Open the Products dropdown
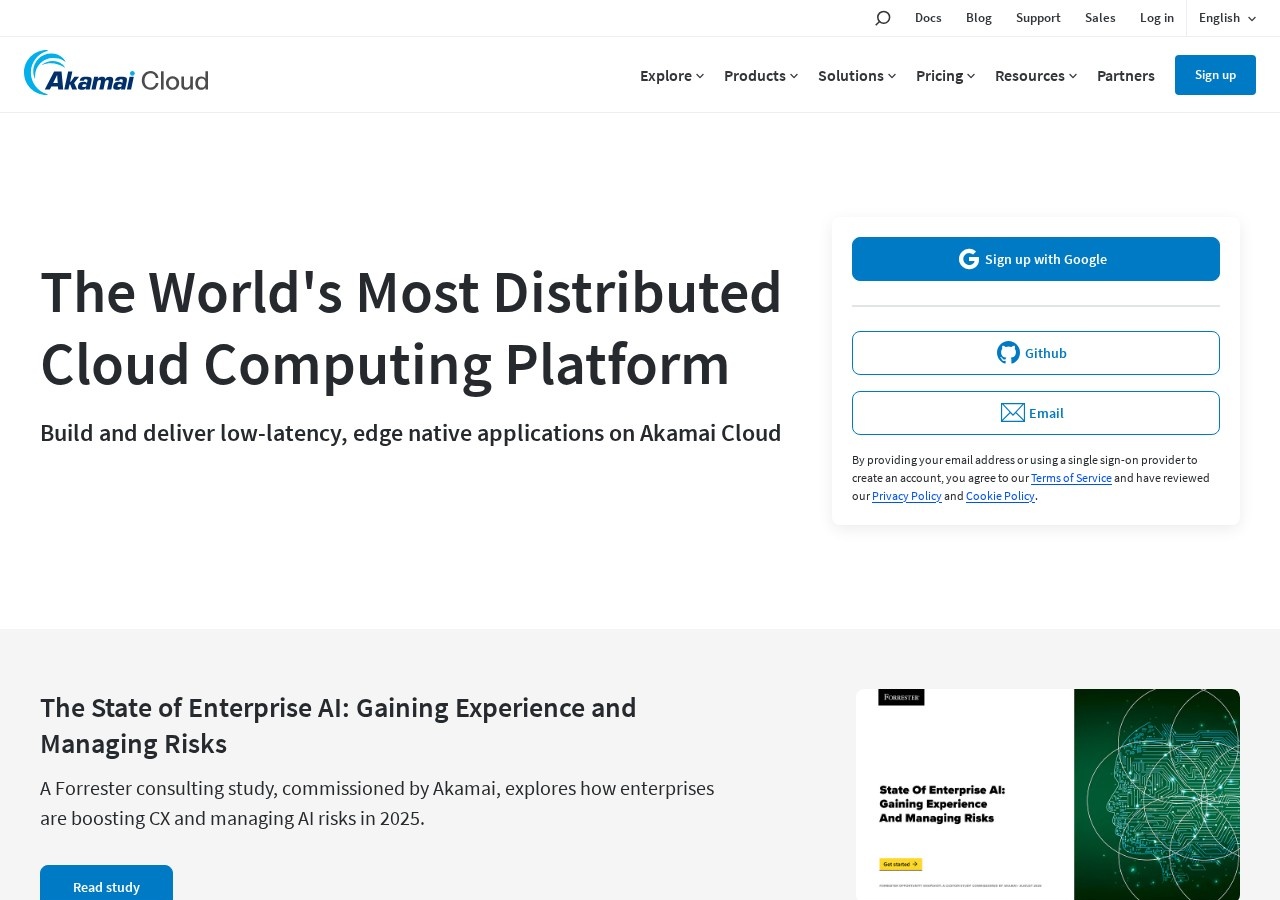1280x900 pixels. 761,75
